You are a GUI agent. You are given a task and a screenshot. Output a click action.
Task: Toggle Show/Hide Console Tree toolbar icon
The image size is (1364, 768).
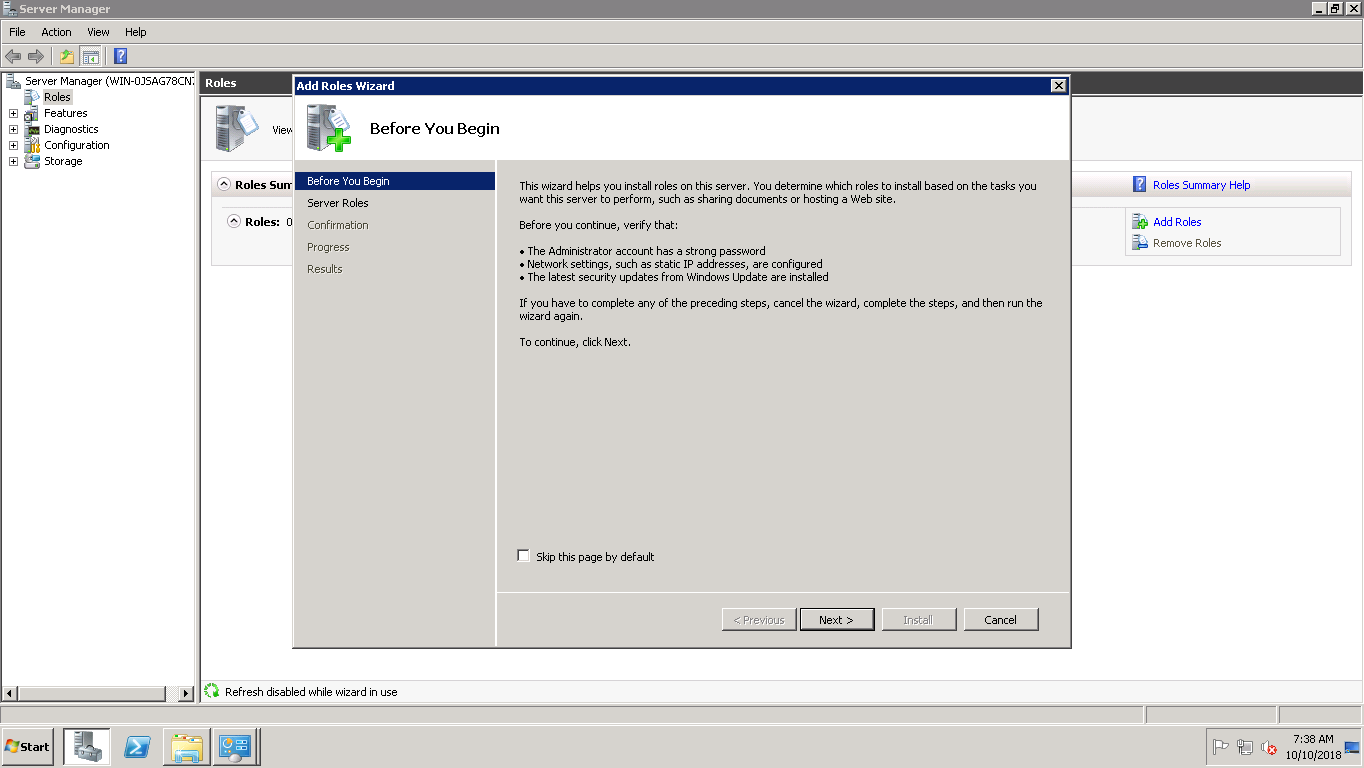[x=90, y=56]
